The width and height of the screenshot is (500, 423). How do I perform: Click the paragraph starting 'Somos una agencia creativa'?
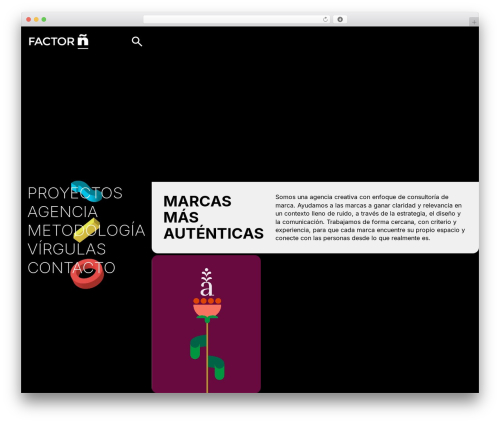point(370,217)
